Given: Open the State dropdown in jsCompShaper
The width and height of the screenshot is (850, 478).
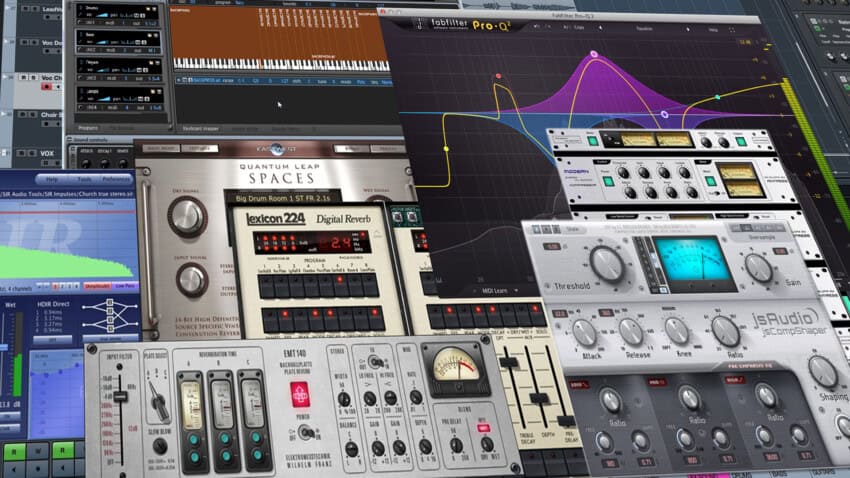Looking at the screenshot, I should (x=574, y=229).
